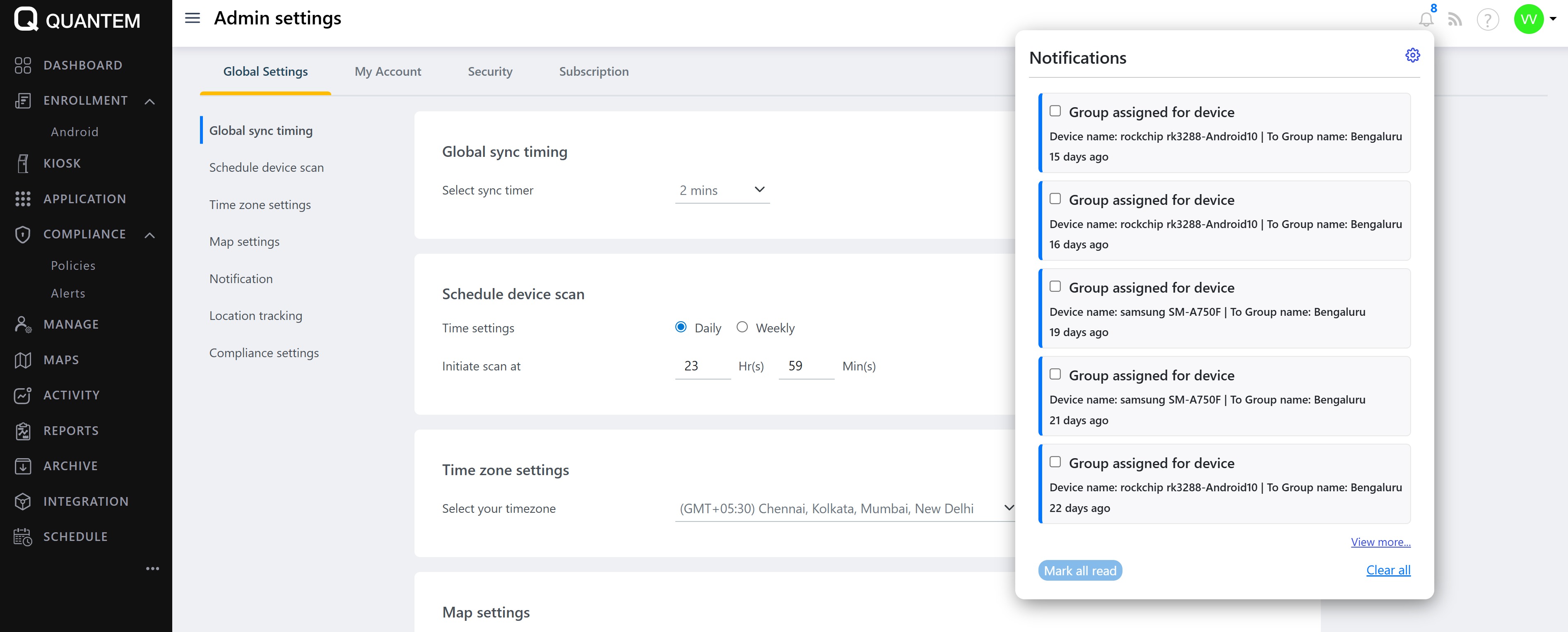
Task: Switch to the My Account tab
Action: point(388,72)
